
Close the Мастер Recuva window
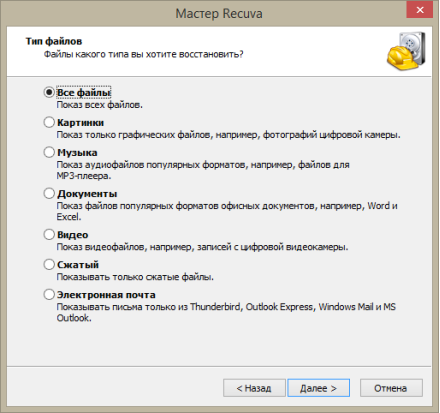(x=420, y=10)
